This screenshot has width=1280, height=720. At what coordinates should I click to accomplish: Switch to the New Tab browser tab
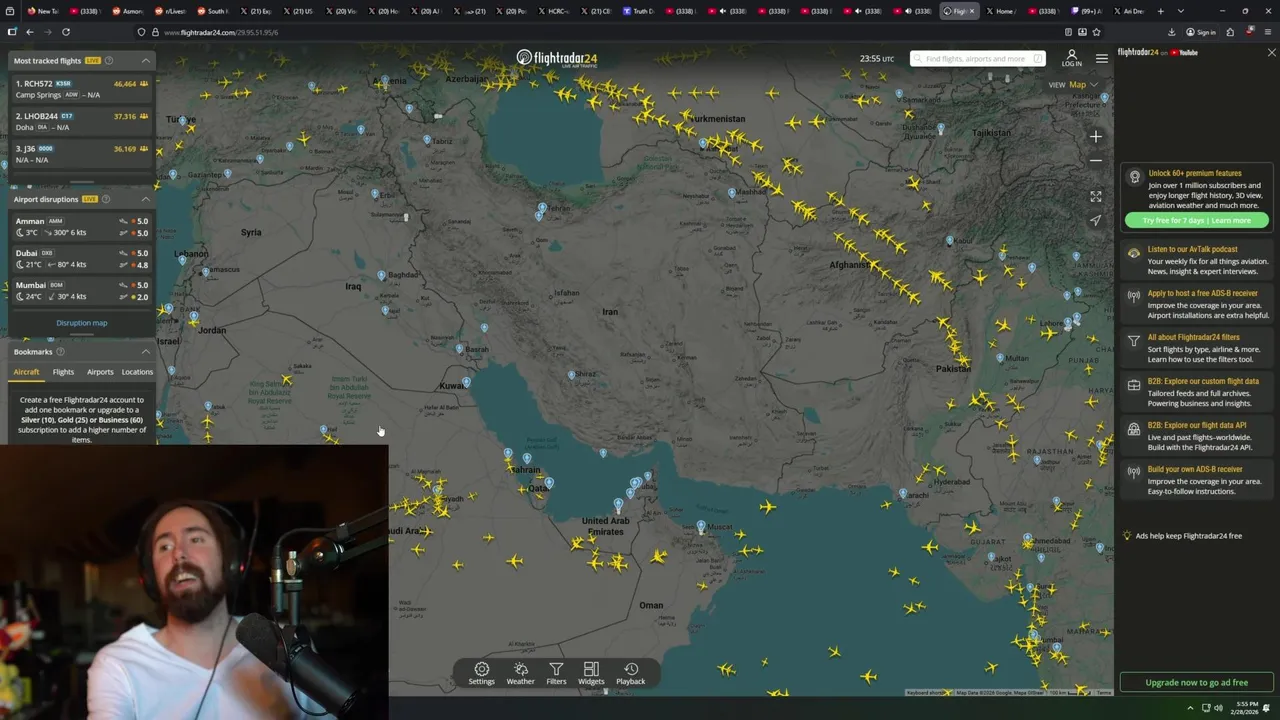pyautogui.click(x=43, y=11)
